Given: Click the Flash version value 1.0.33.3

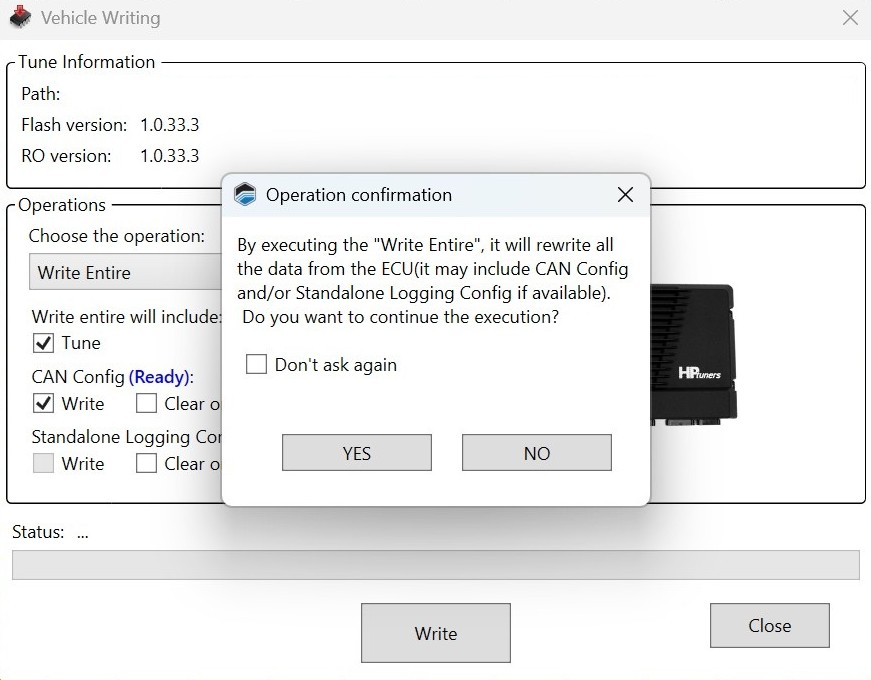Looking at the screenshot, I should [169, 125].
